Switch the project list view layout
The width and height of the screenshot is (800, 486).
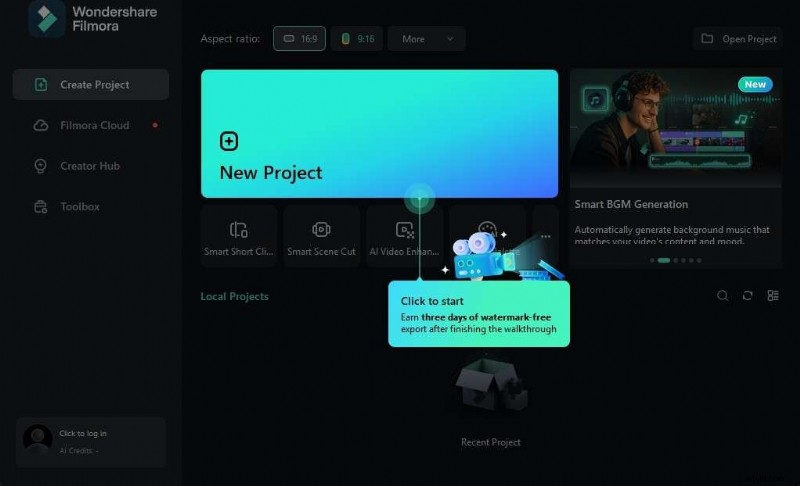[x=773, y=296]
